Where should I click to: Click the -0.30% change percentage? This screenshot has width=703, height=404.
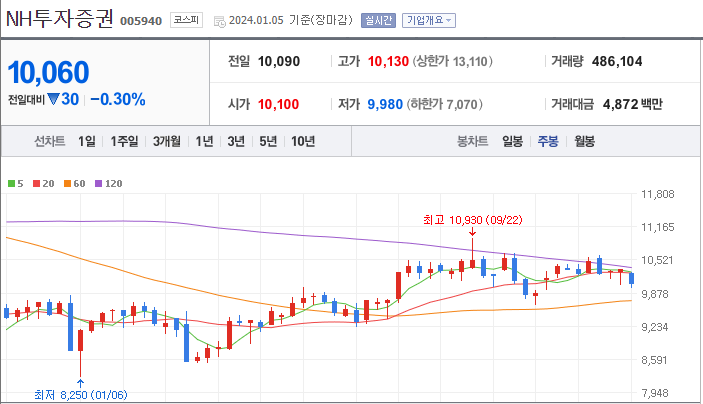coord(118,99)
